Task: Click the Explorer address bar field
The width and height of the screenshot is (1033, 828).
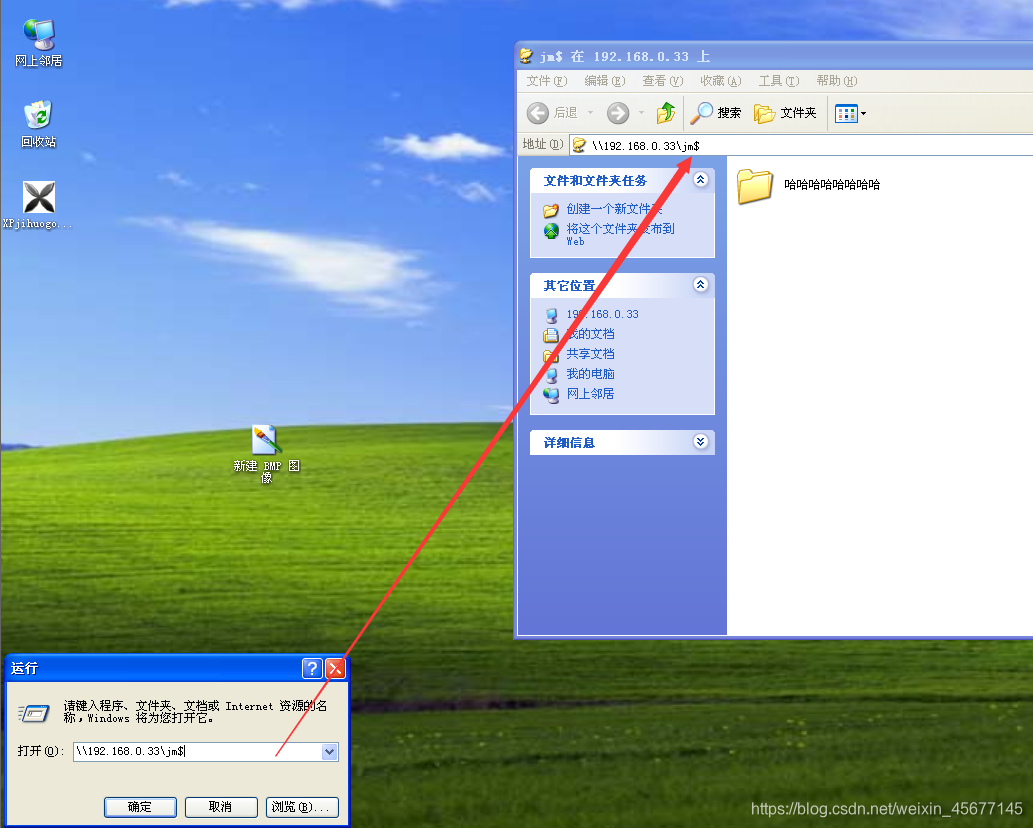Action: point(800,146)
